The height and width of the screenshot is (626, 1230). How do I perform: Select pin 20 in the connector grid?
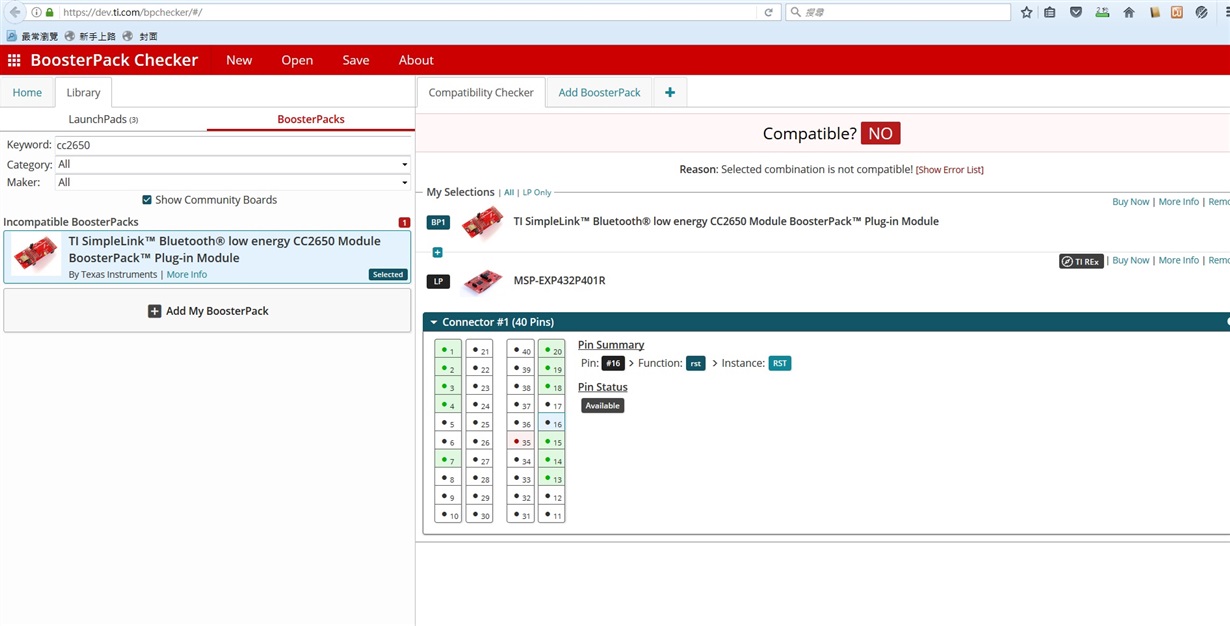551,350
